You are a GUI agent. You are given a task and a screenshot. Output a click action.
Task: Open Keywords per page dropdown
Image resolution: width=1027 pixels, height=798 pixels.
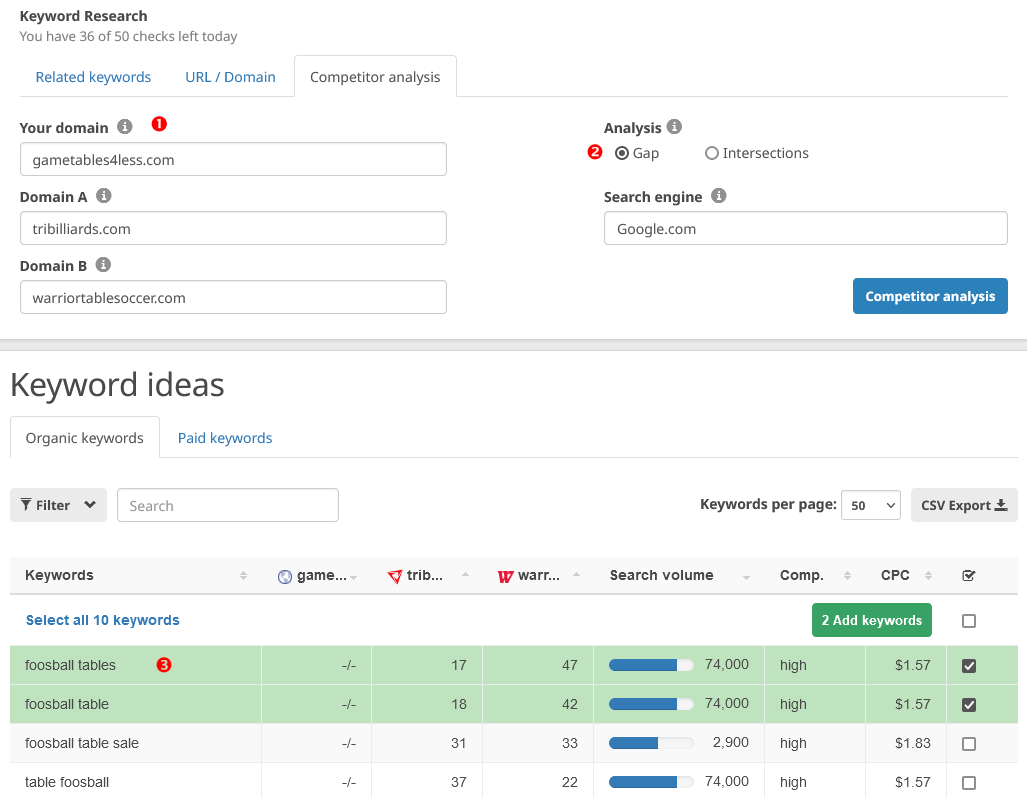870,505
